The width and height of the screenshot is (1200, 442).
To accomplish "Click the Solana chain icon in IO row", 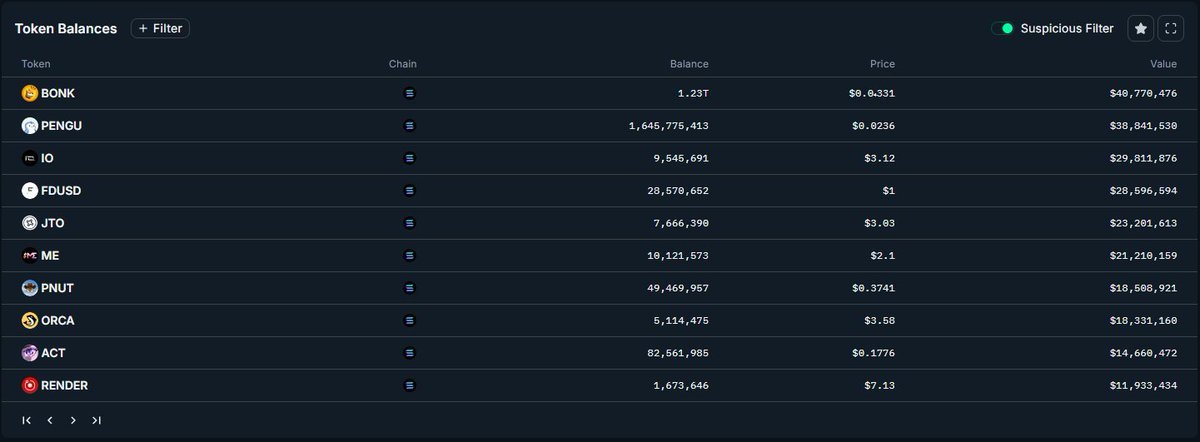I will (x=408, y=158).
